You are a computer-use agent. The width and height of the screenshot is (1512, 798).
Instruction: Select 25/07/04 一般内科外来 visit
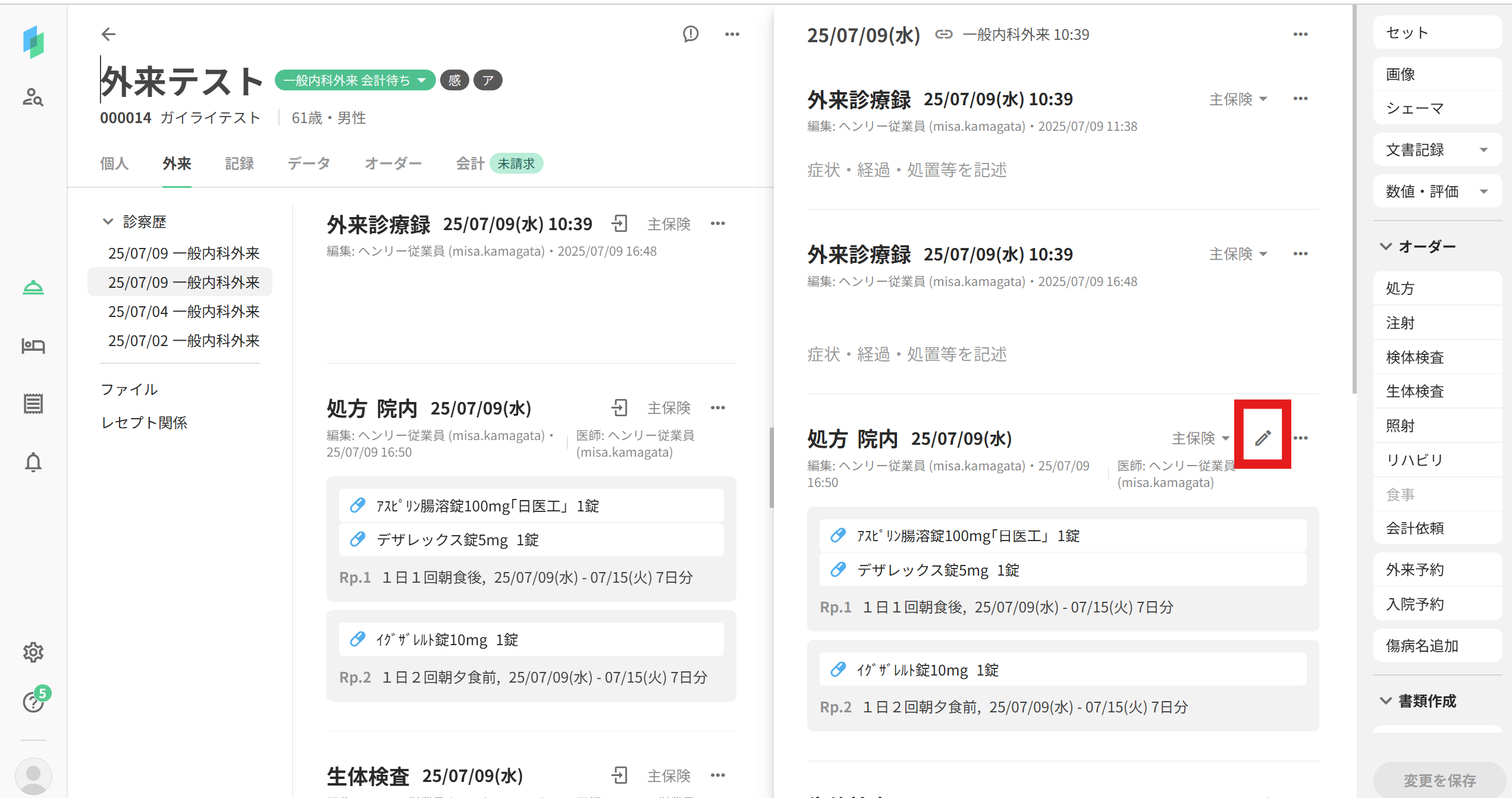click(x=183, y=312)
